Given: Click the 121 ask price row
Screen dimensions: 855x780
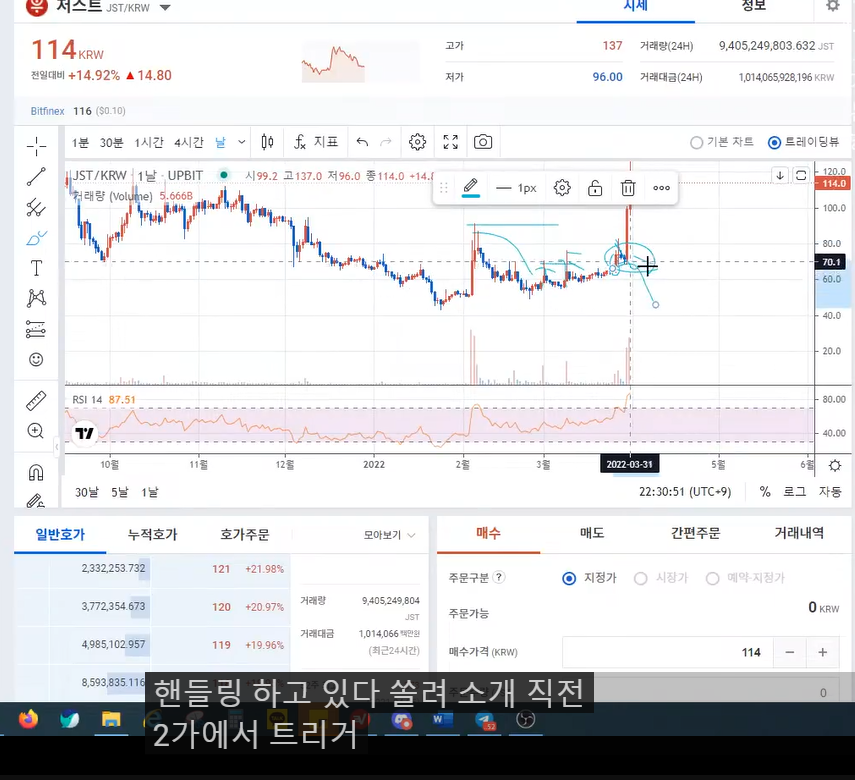Looking at the screenshot, I should point(152,569).
